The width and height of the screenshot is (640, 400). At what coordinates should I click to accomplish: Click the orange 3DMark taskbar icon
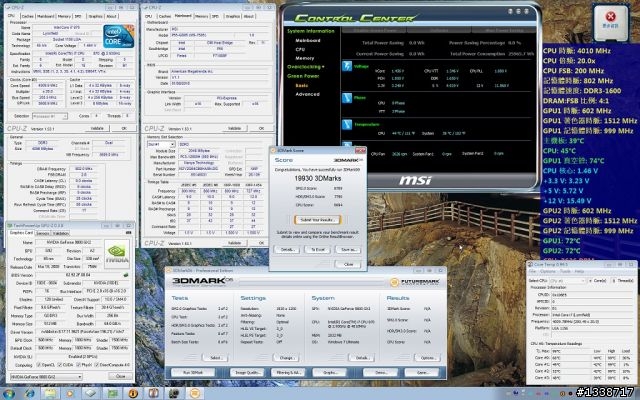(195, 393)
